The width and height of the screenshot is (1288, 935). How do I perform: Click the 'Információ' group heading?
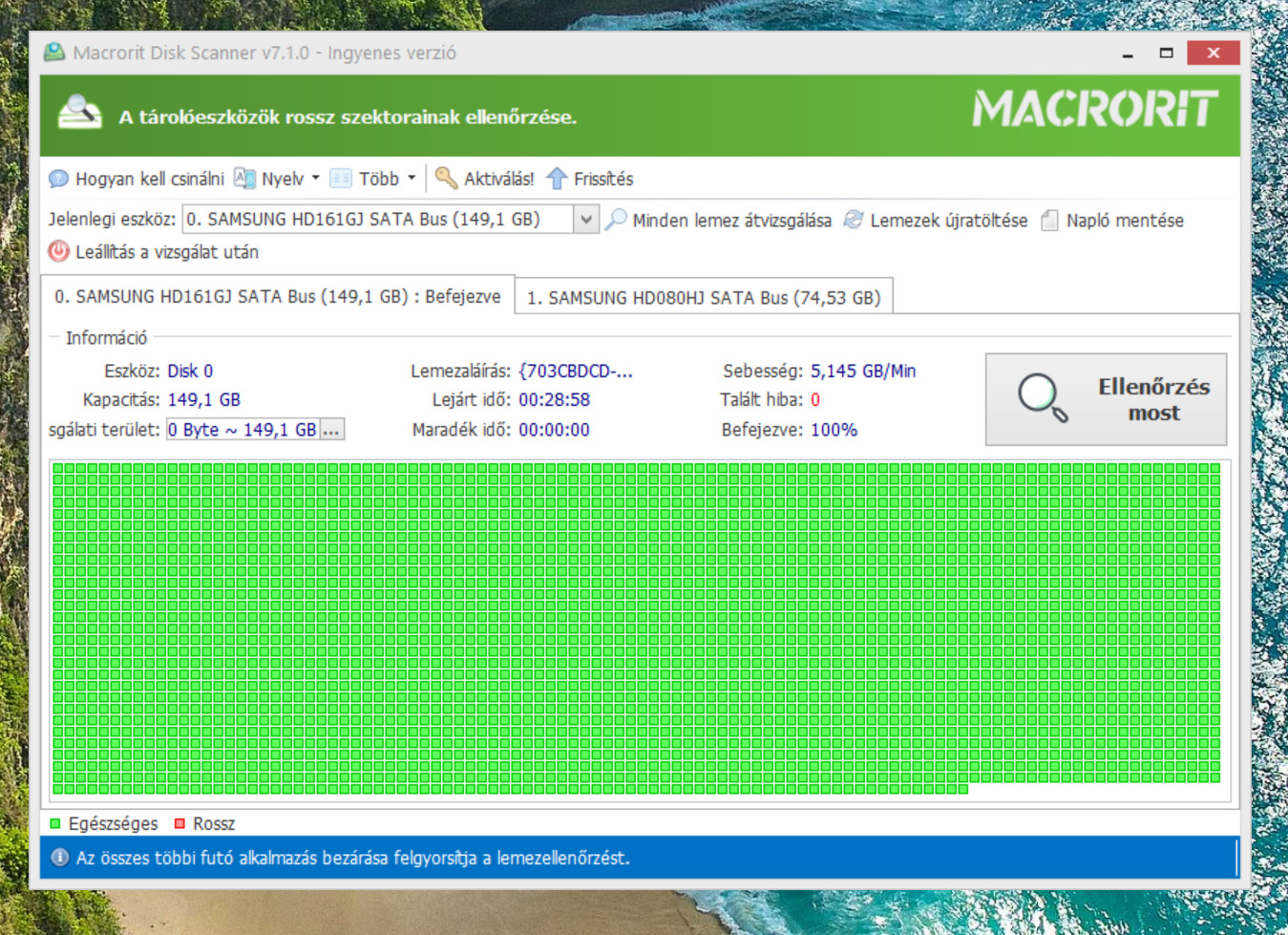click(x=106, y=337)
